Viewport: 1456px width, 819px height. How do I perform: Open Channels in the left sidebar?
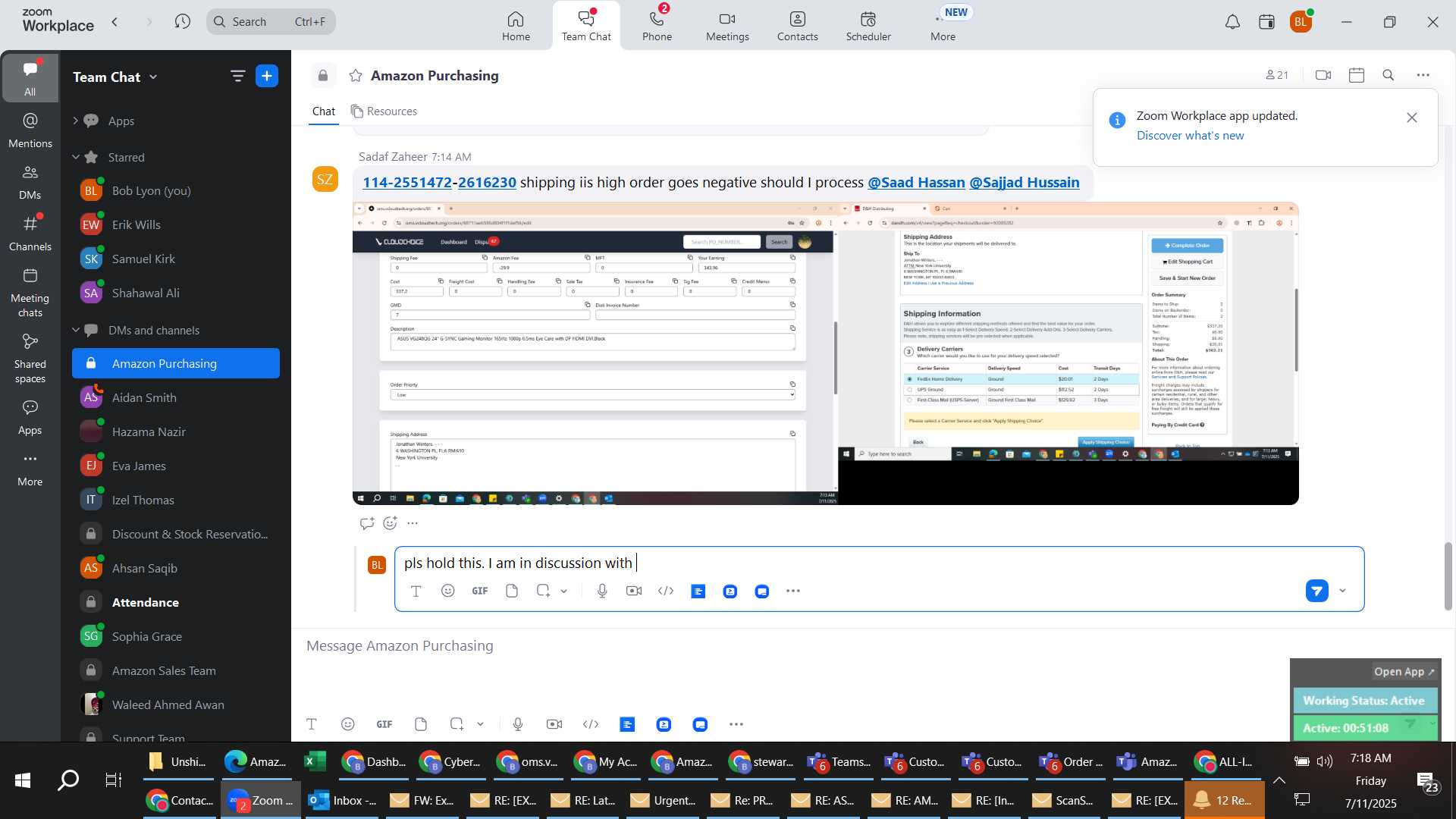point(30,234)
